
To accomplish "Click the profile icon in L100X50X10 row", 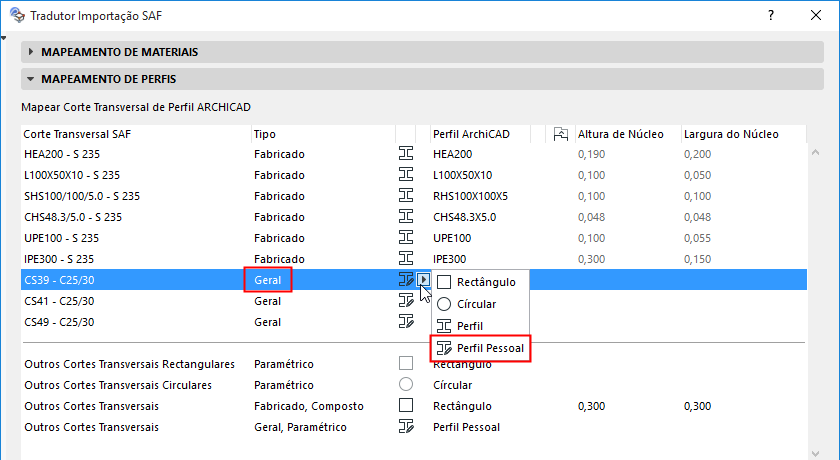I will (406, 175).
